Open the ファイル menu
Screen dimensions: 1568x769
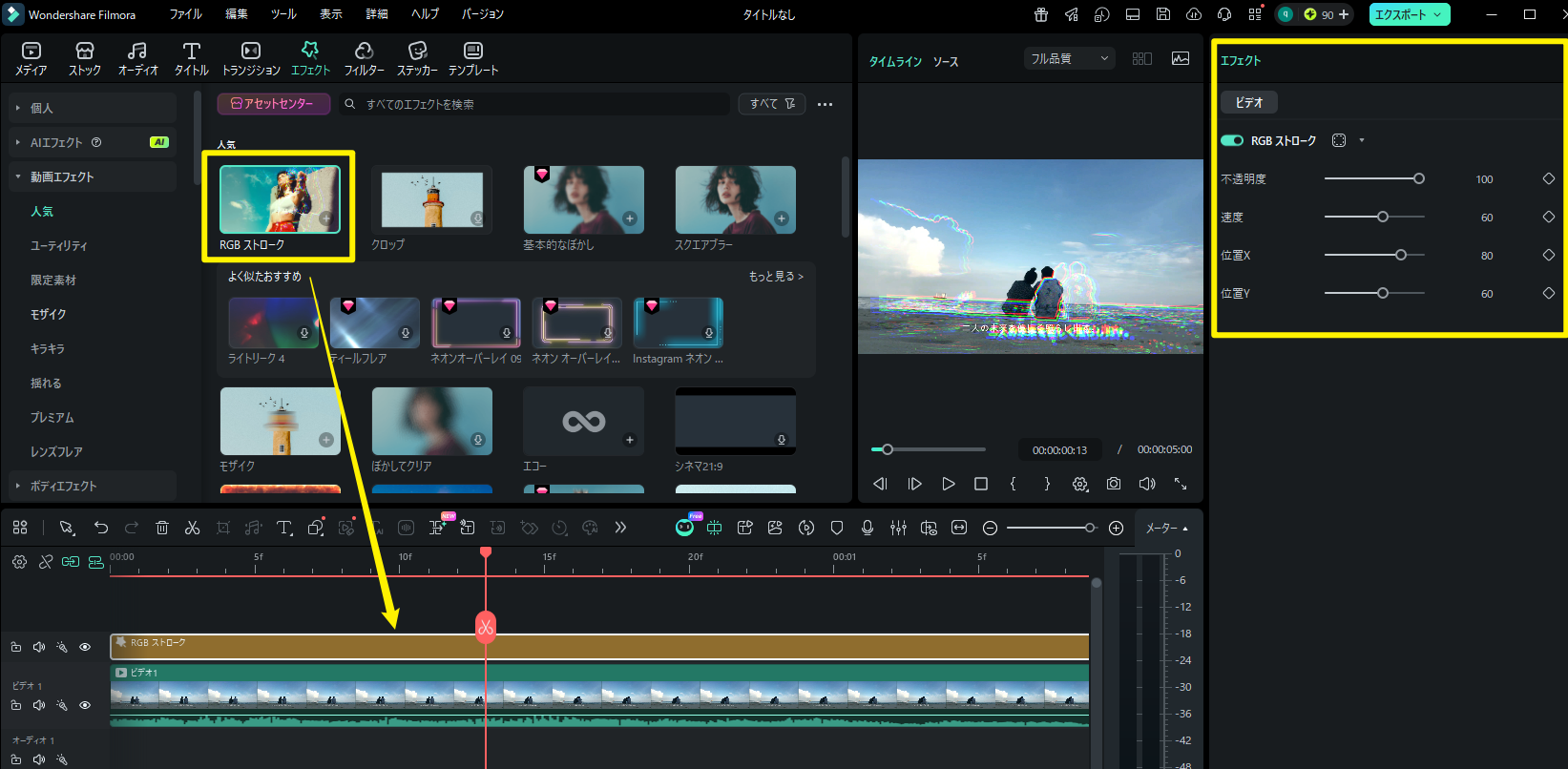[x=186, y=14]
